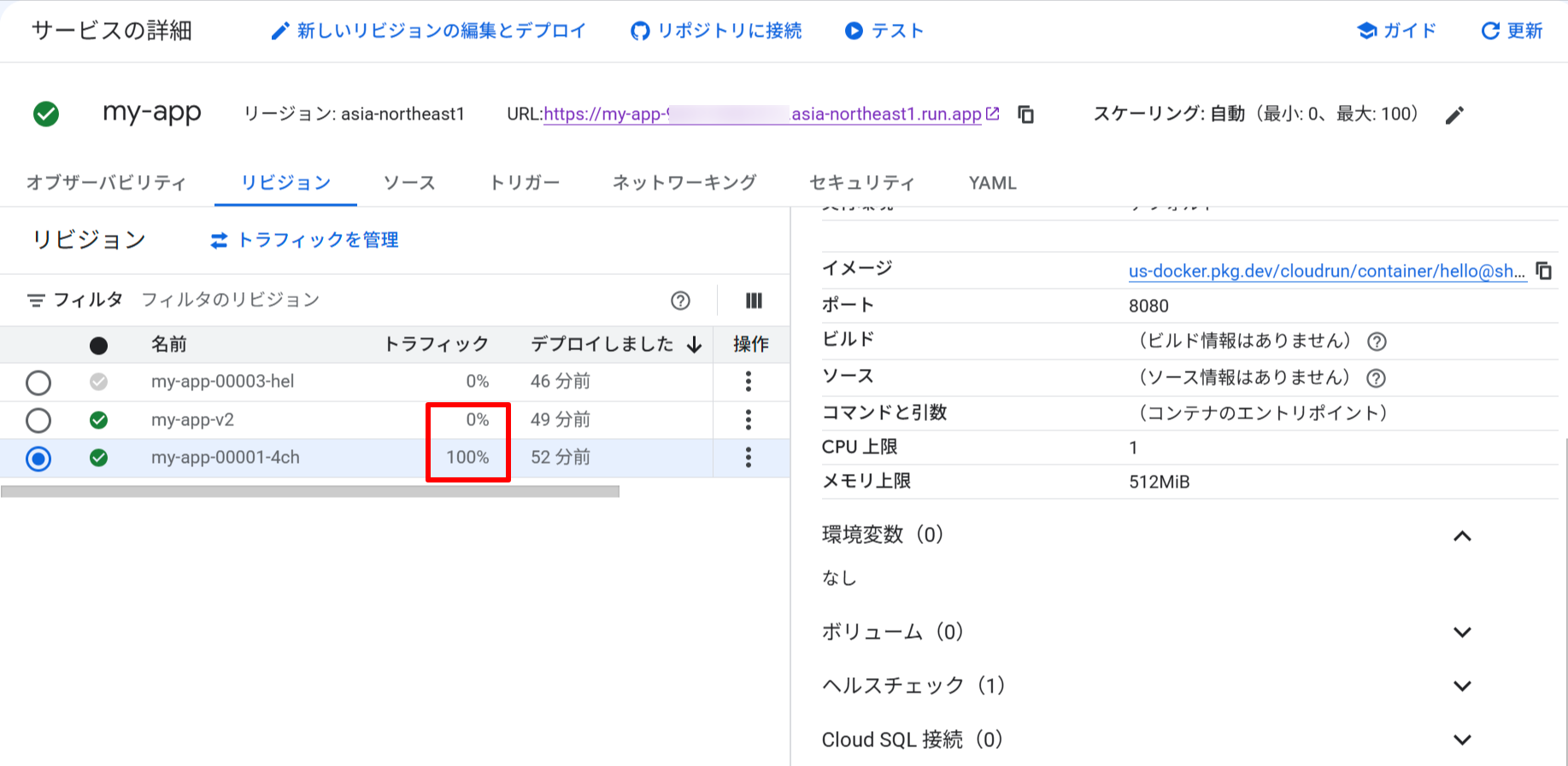Click the help icon beside ソース情報はありません

(x=1376, y=378)
